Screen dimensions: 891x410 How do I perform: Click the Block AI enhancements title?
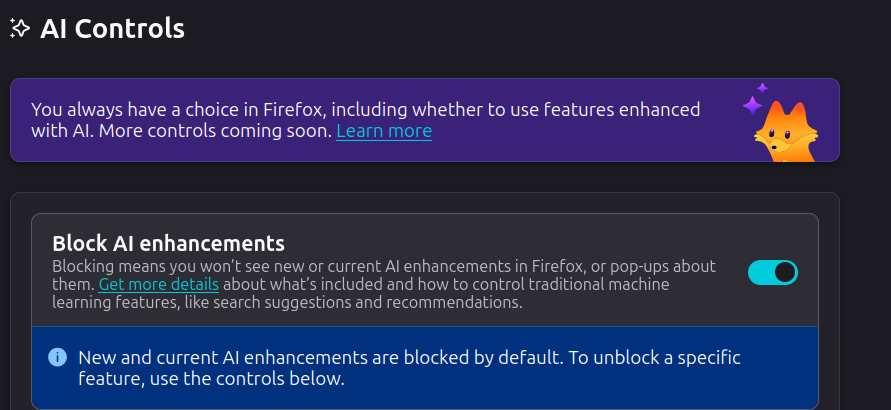pyautogui.click(x=168, y=243)
